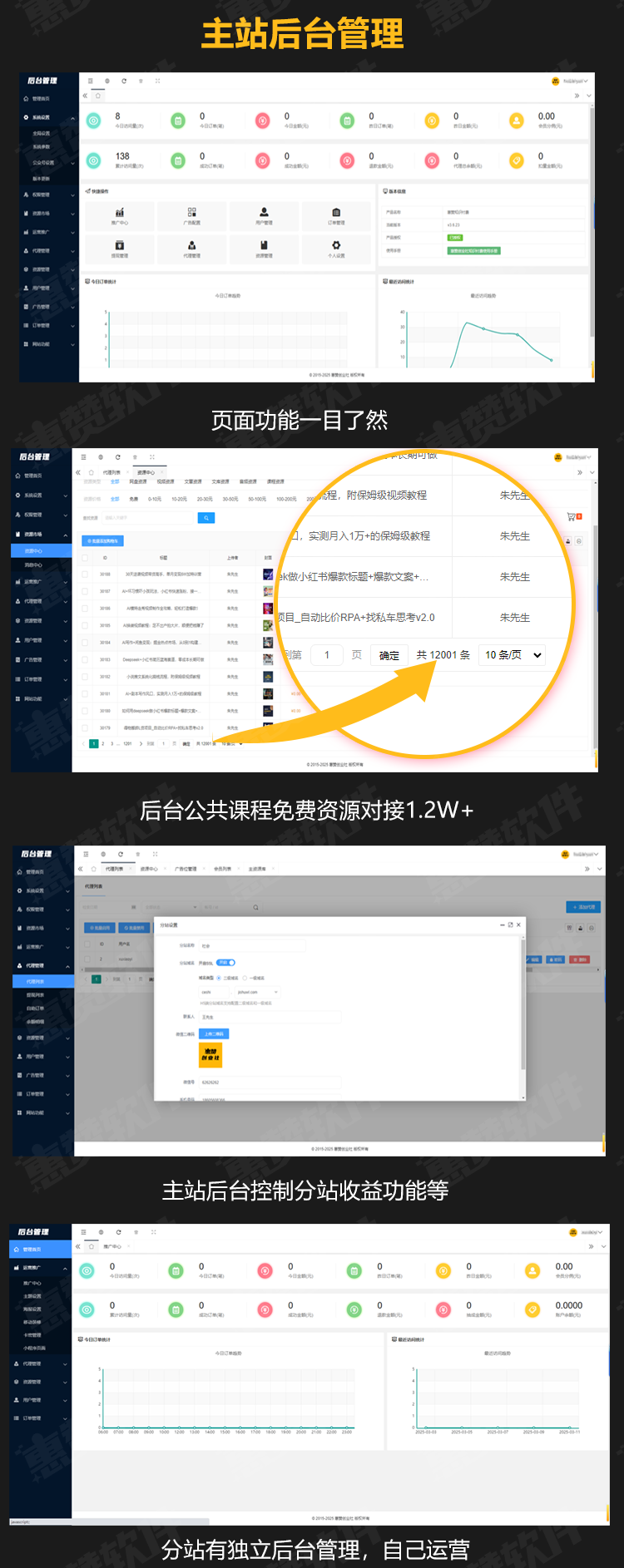Image resolution: width=624 pixels, height=1568 pixels.
Task: Switch to 会员列表 tab
Action: pos(222,869)
